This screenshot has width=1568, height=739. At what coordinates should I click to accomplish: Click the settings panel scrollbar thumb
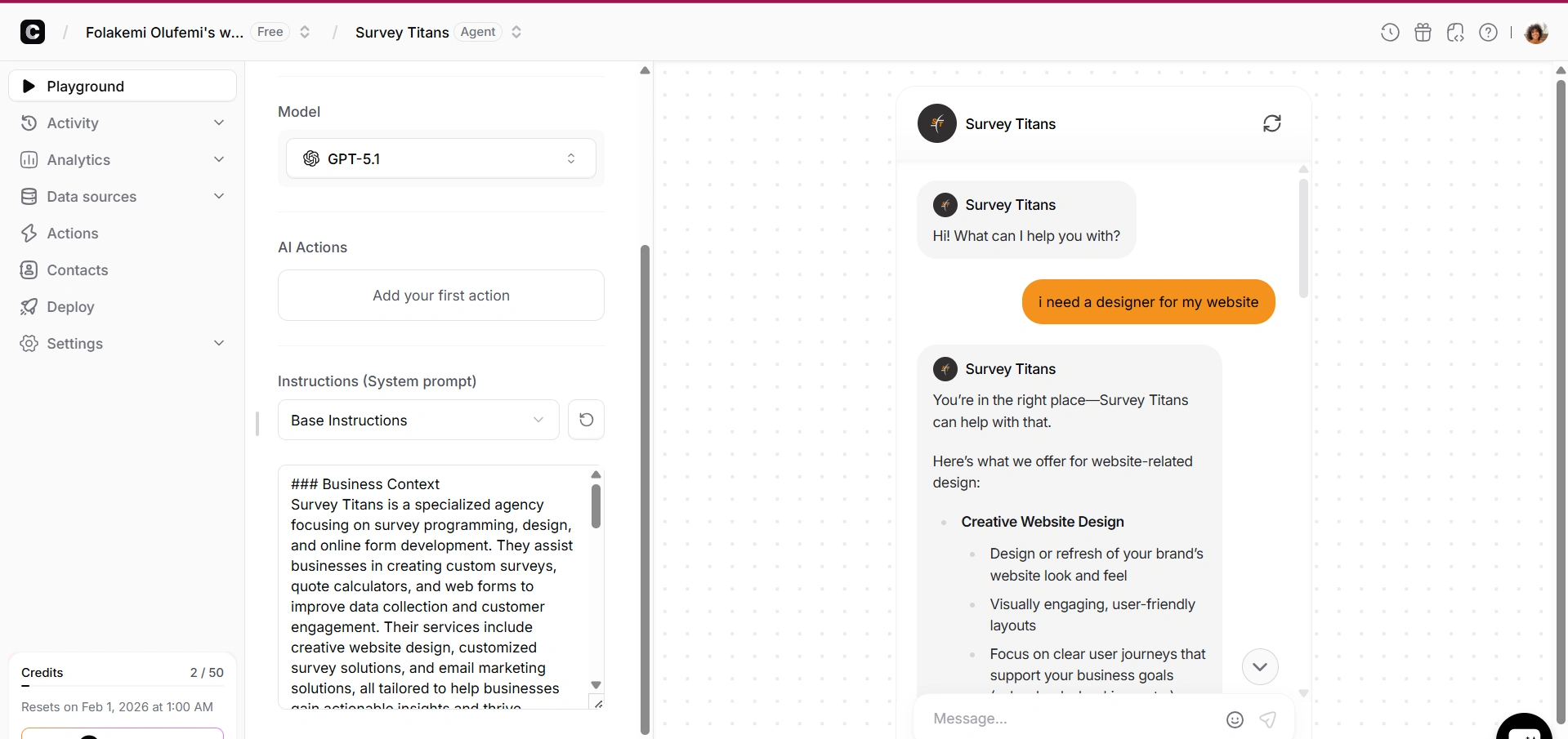tap(645, 490)
